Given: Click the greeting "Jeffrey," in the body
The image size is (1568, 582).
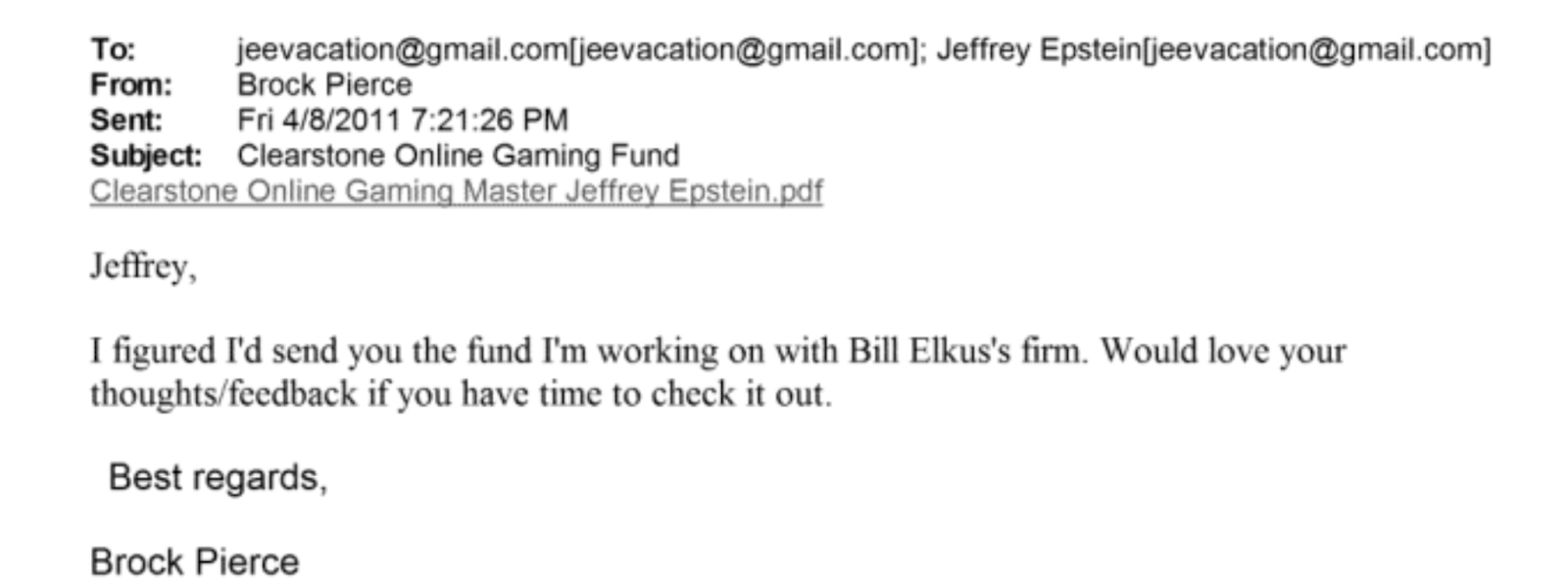Looking at the screenshot, I should [x=143, y=267].
